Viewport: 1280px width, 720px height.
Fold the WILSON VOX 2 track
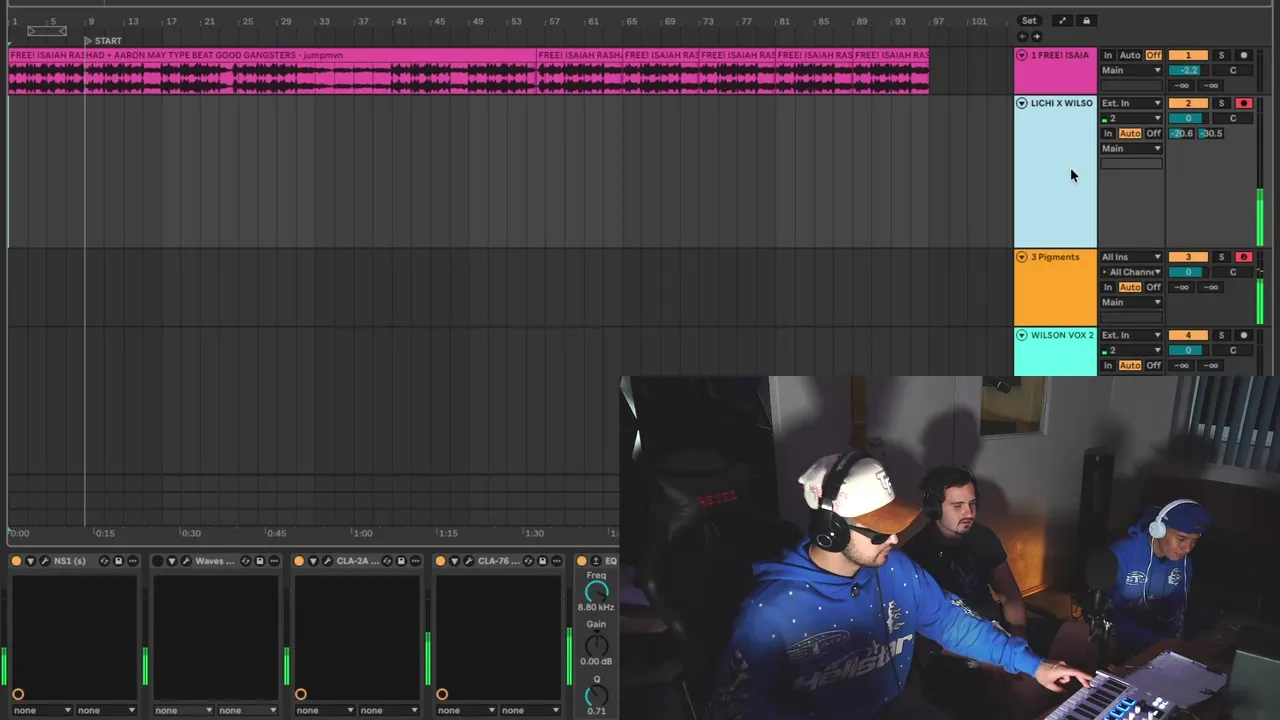(1022, 335)
